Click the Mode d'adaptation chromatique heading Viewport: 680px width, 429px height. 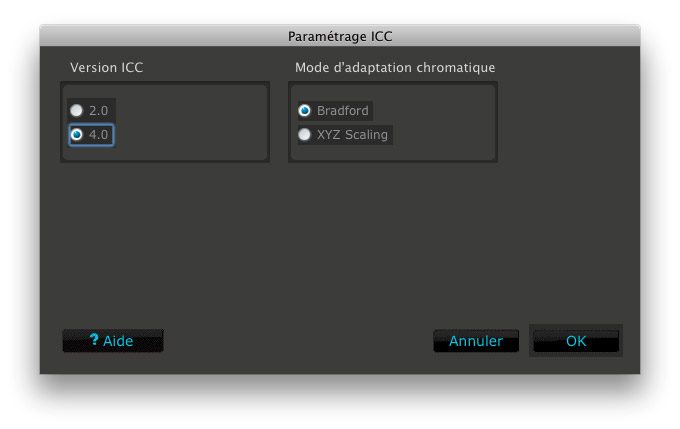tap(395, 68)
